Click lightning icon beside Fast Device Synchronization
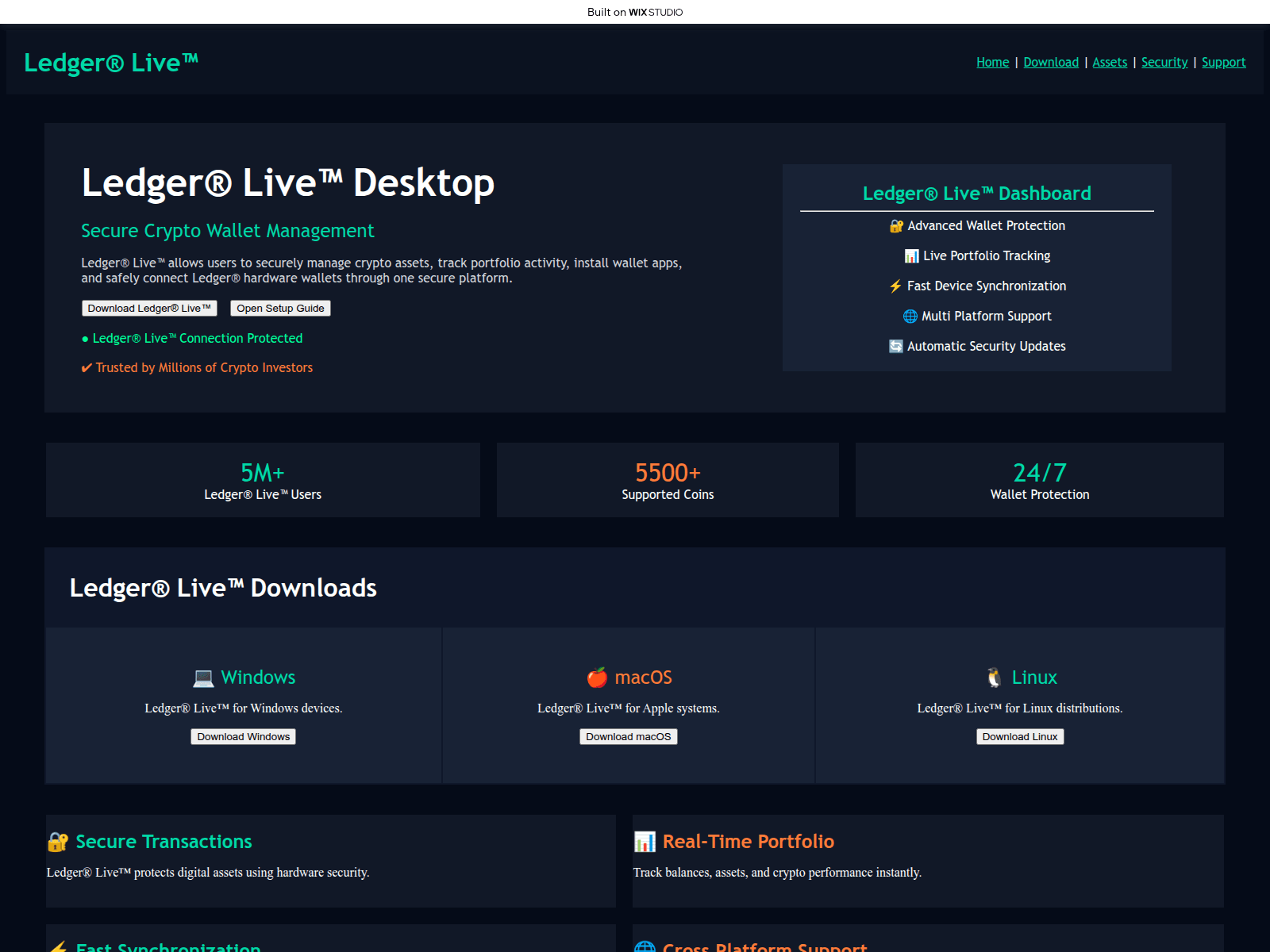 (895, 286)
